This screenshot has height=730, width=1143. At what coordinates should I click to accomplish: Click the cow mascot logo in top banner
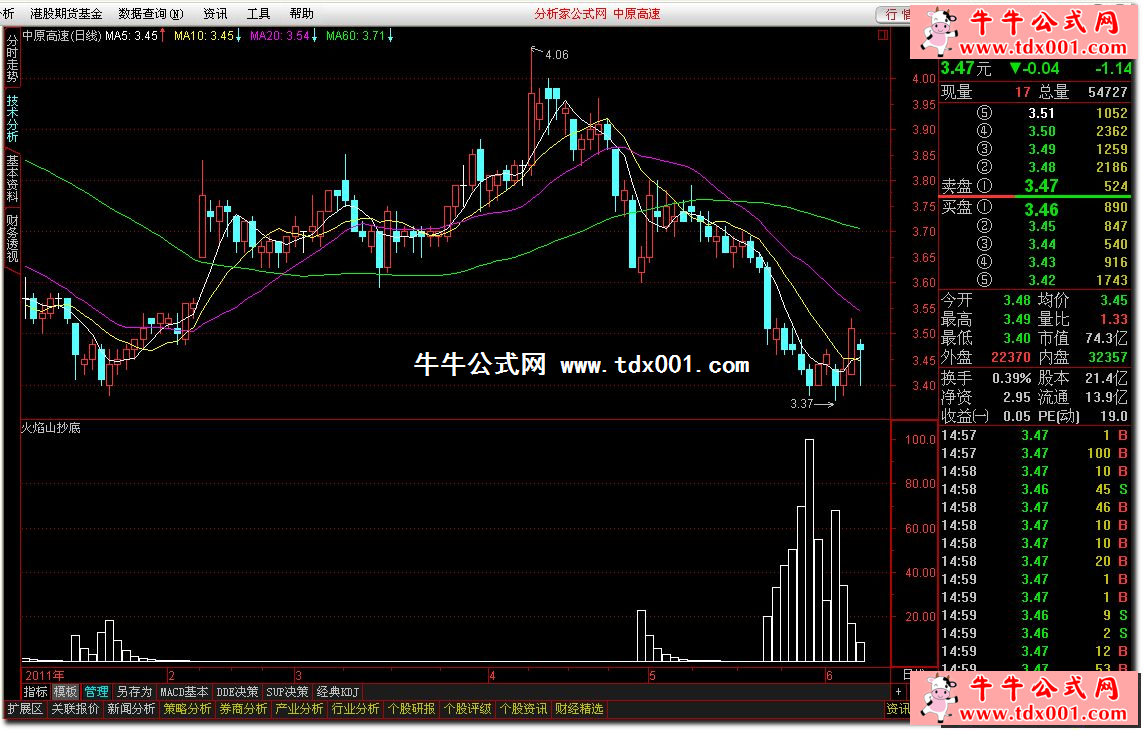[936, 32]
